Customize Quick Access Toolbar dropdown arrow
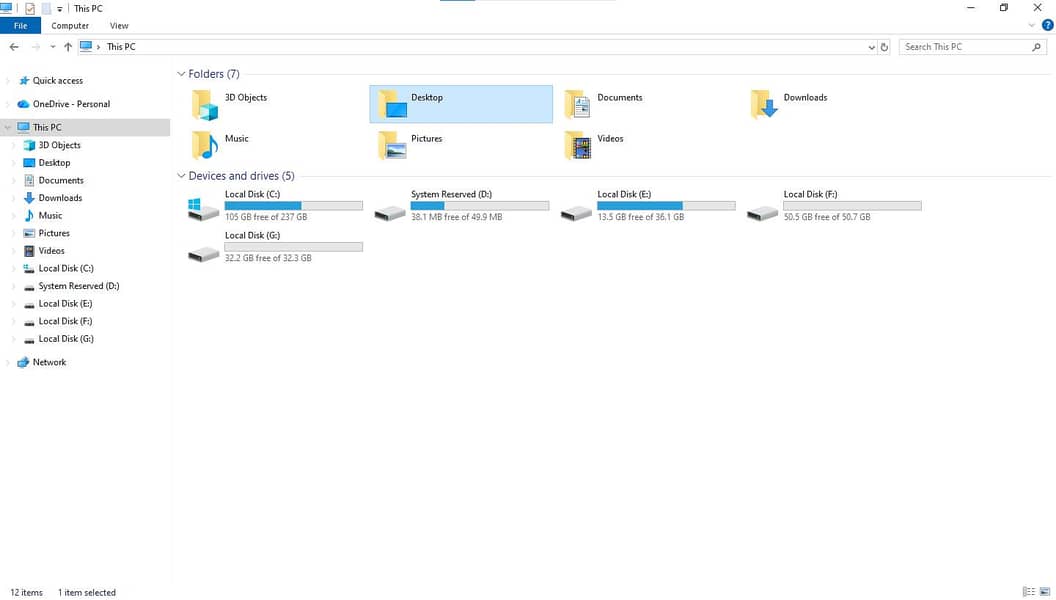 59,9
